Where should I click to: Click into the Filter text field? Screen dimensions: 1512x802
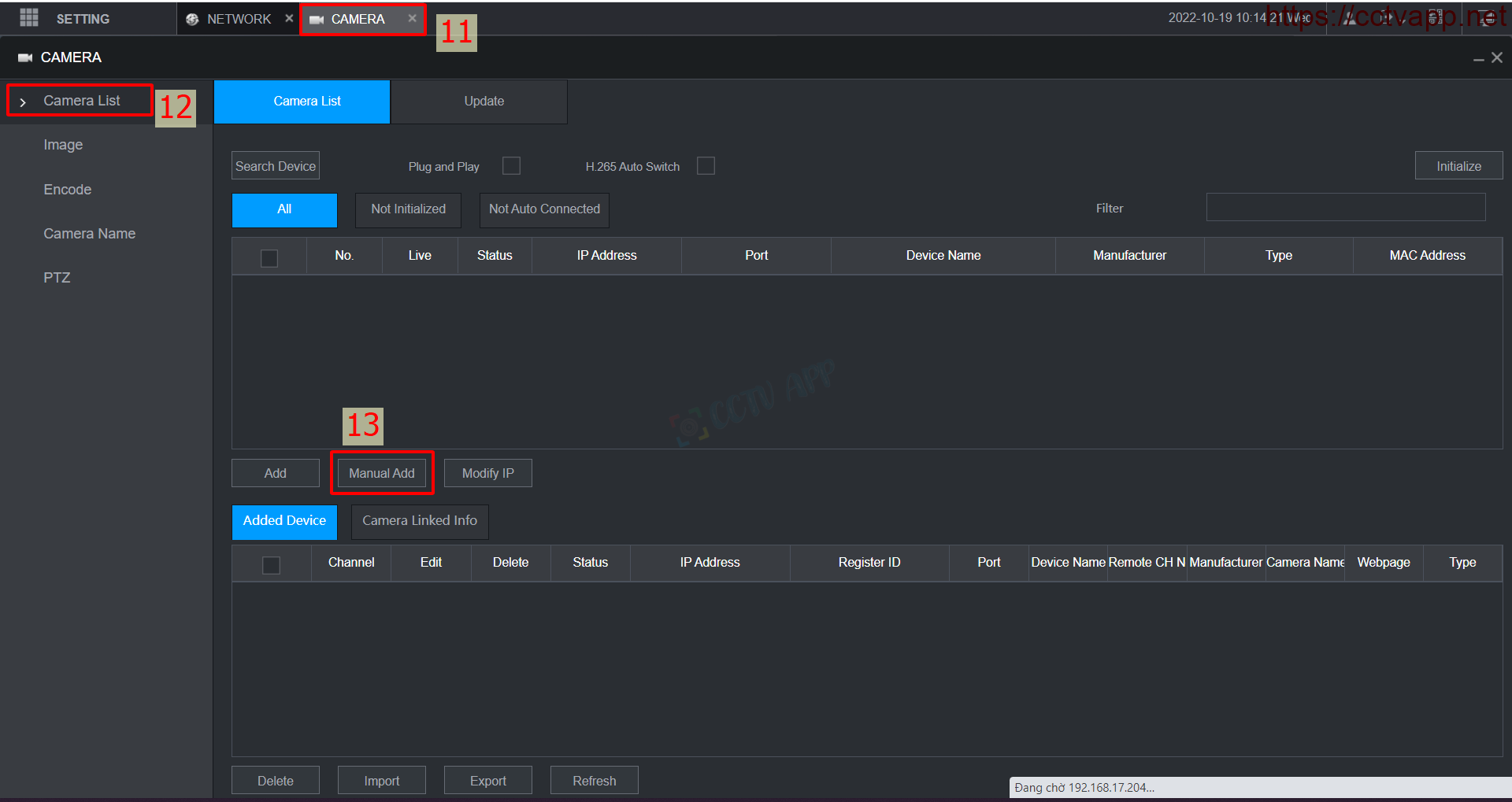[x=1345, y=208]
